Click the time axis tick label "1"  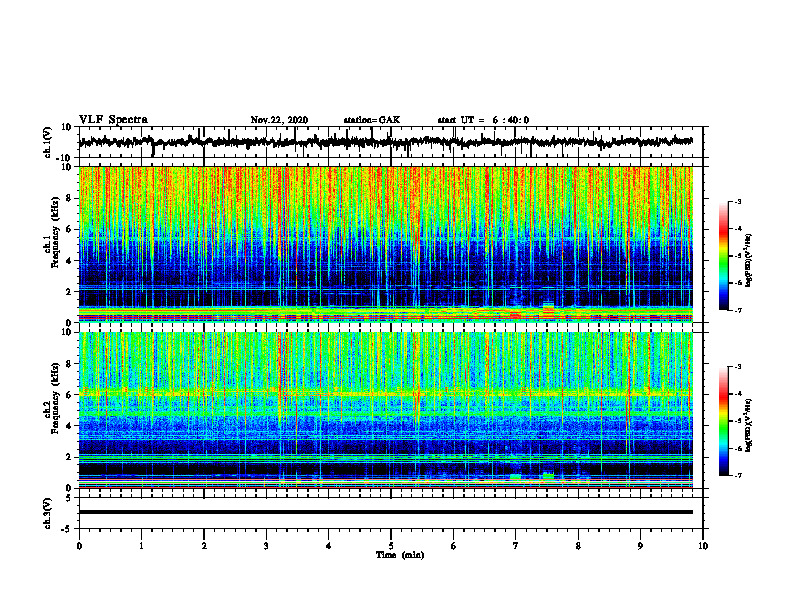[x=141, y=546]
